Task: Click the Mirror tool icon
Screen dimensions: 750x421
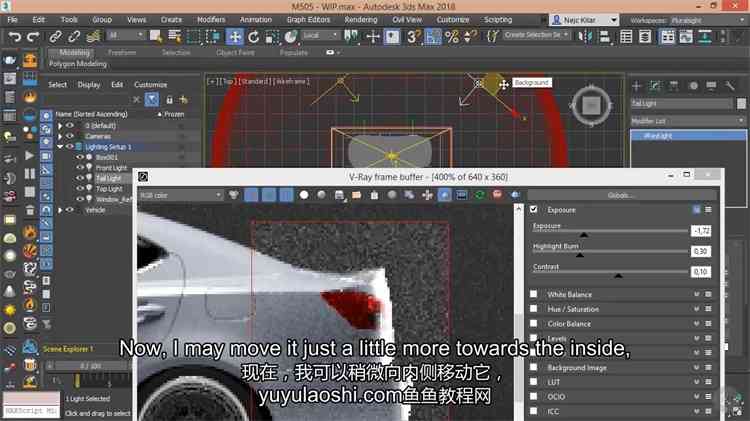Action: [x=585, y=36]
